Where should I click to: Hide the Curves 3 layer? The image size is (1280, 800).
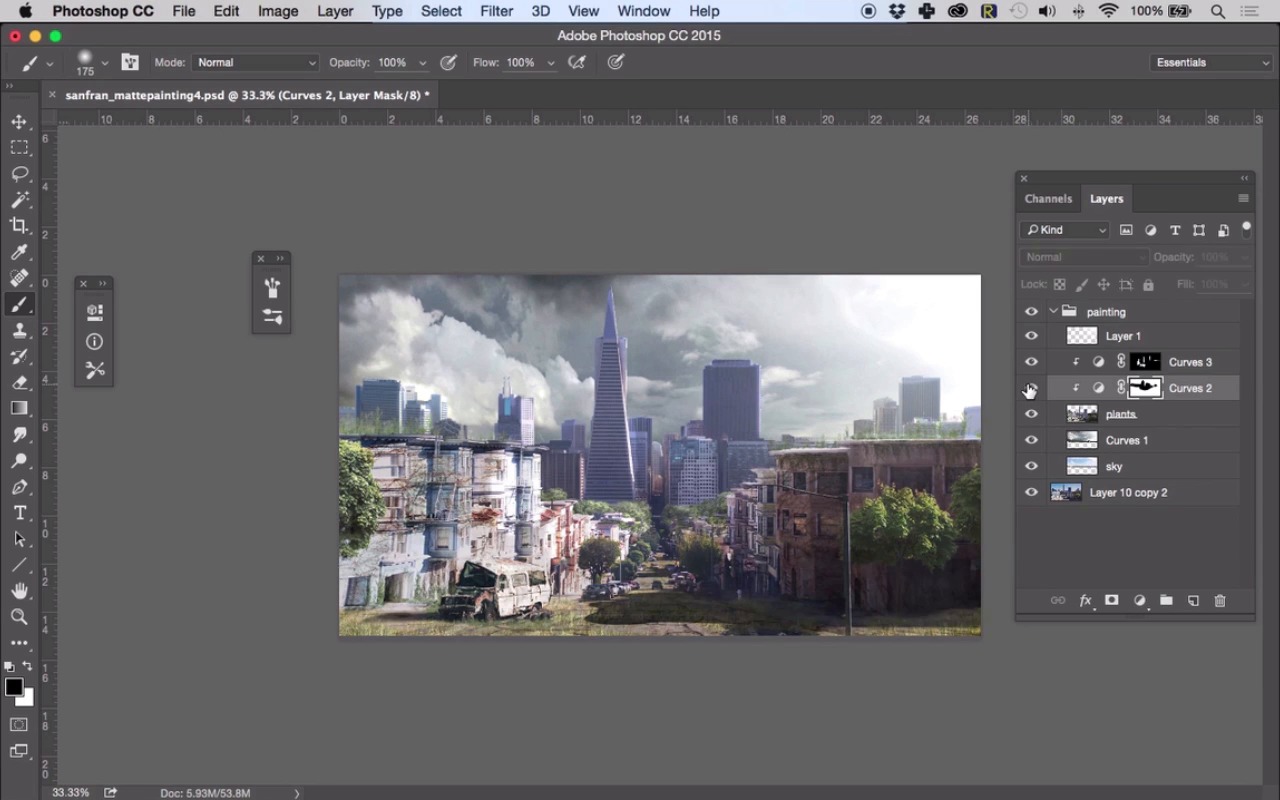1031,362
